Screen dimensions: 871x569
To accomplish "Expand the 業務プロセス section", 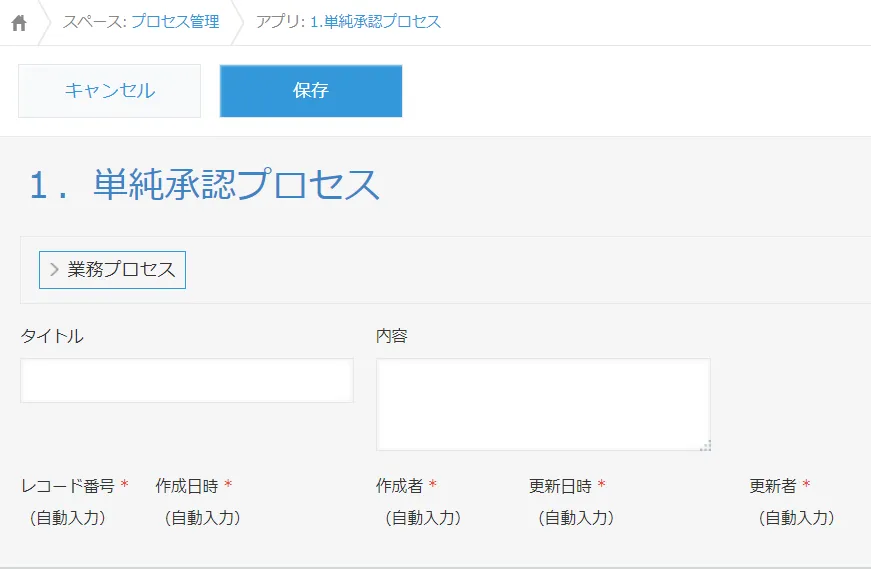I will (112, 270).
